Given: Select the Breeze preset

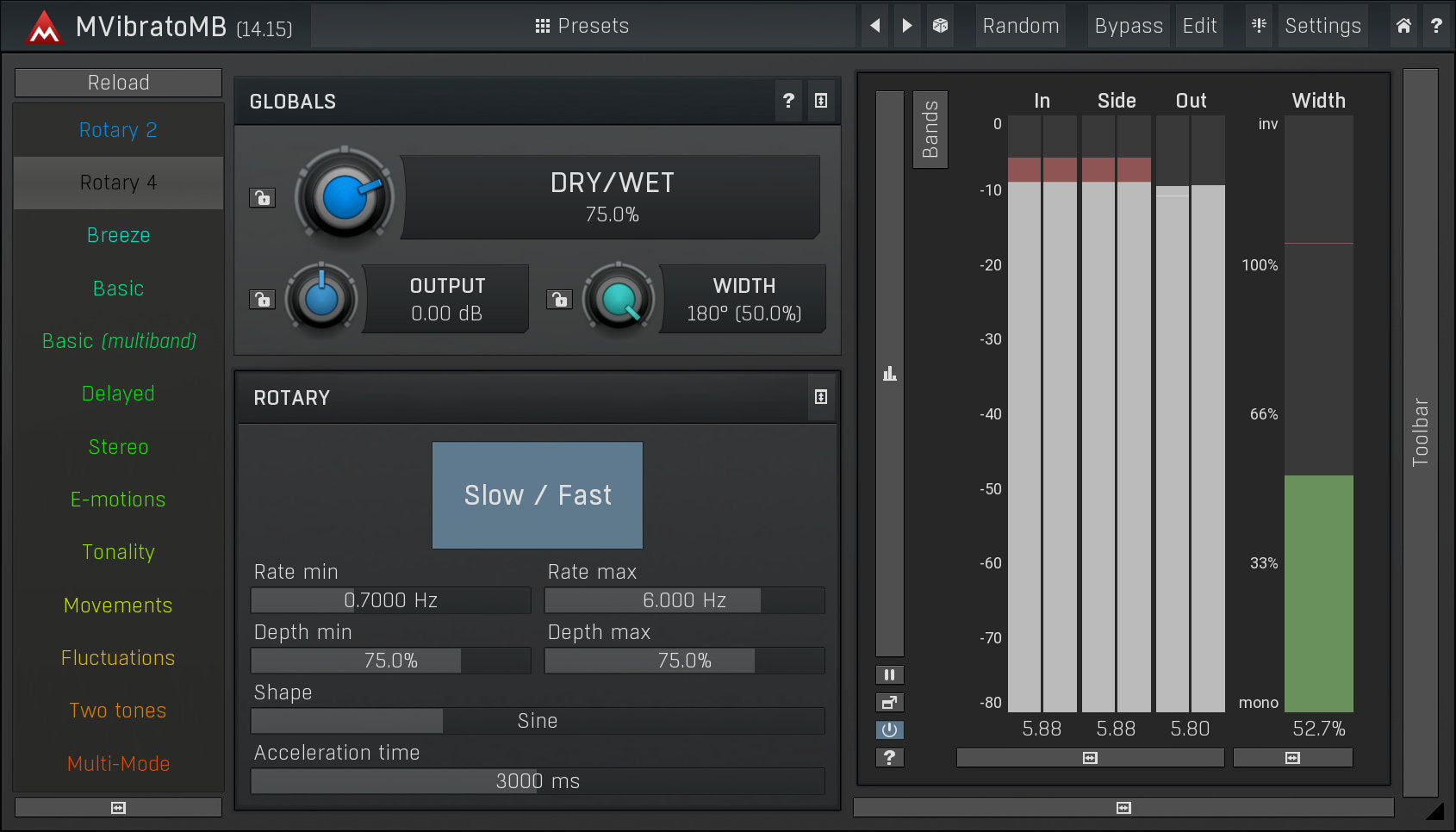Looking at the screenshot, I should pos(118,235).
